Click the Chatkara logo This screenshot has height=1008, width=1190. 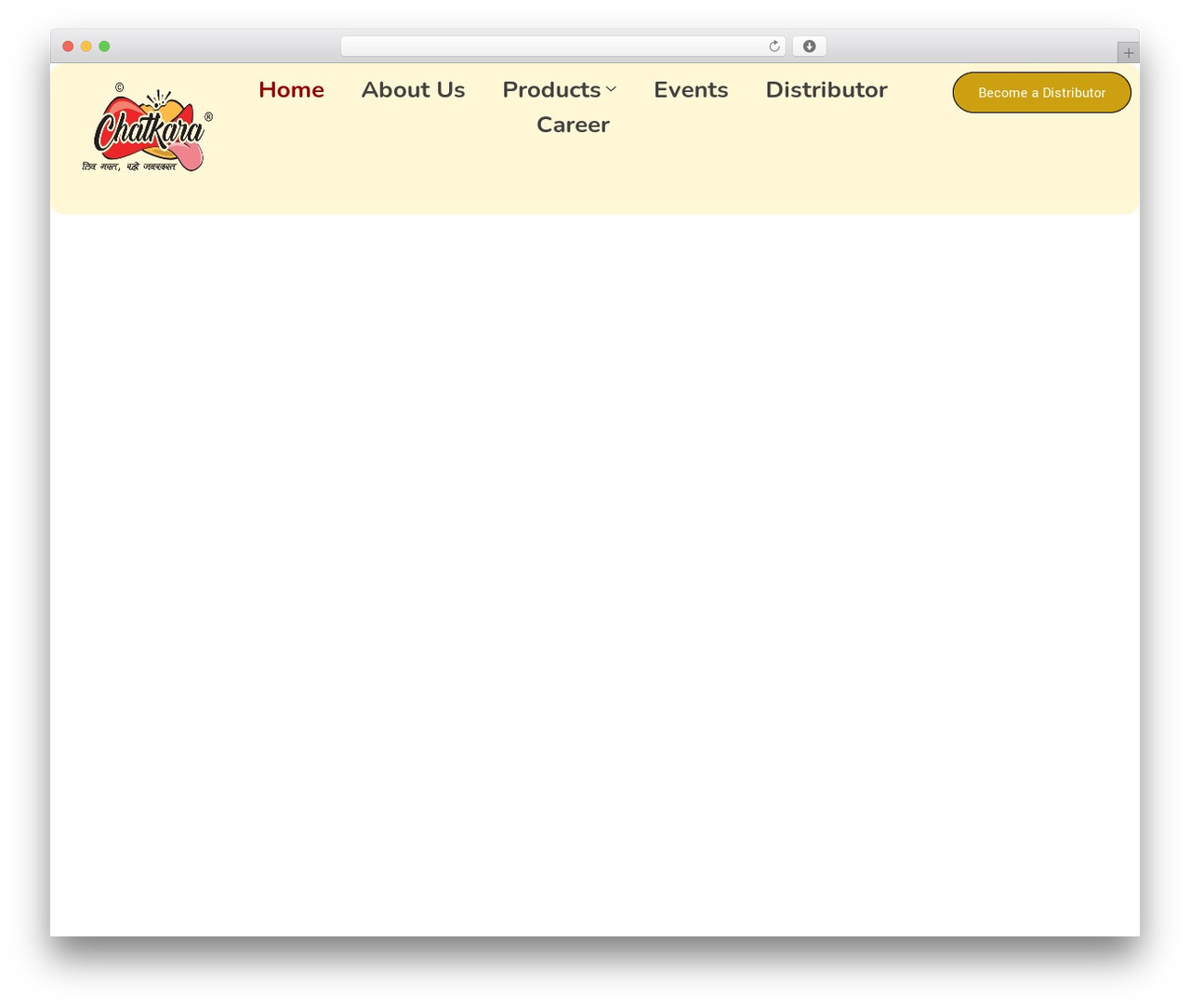pyautogui.click(x=147, y=128)
